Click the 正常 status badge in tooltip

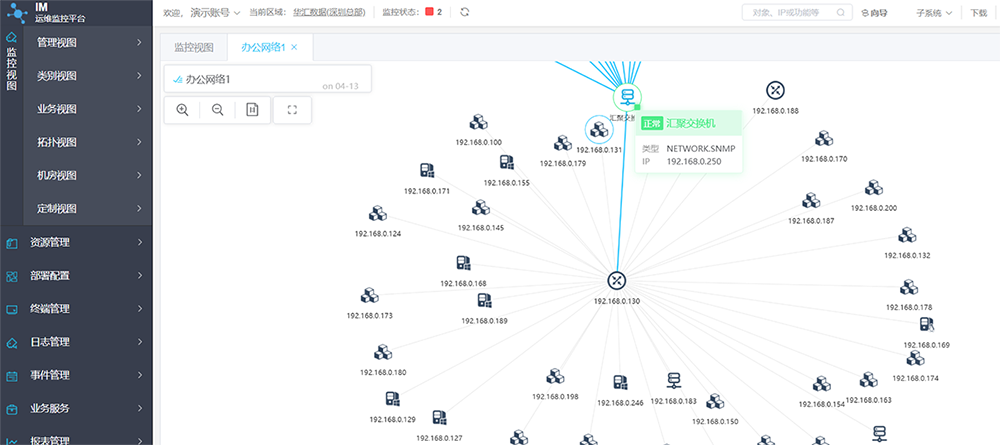pos(651,124)
